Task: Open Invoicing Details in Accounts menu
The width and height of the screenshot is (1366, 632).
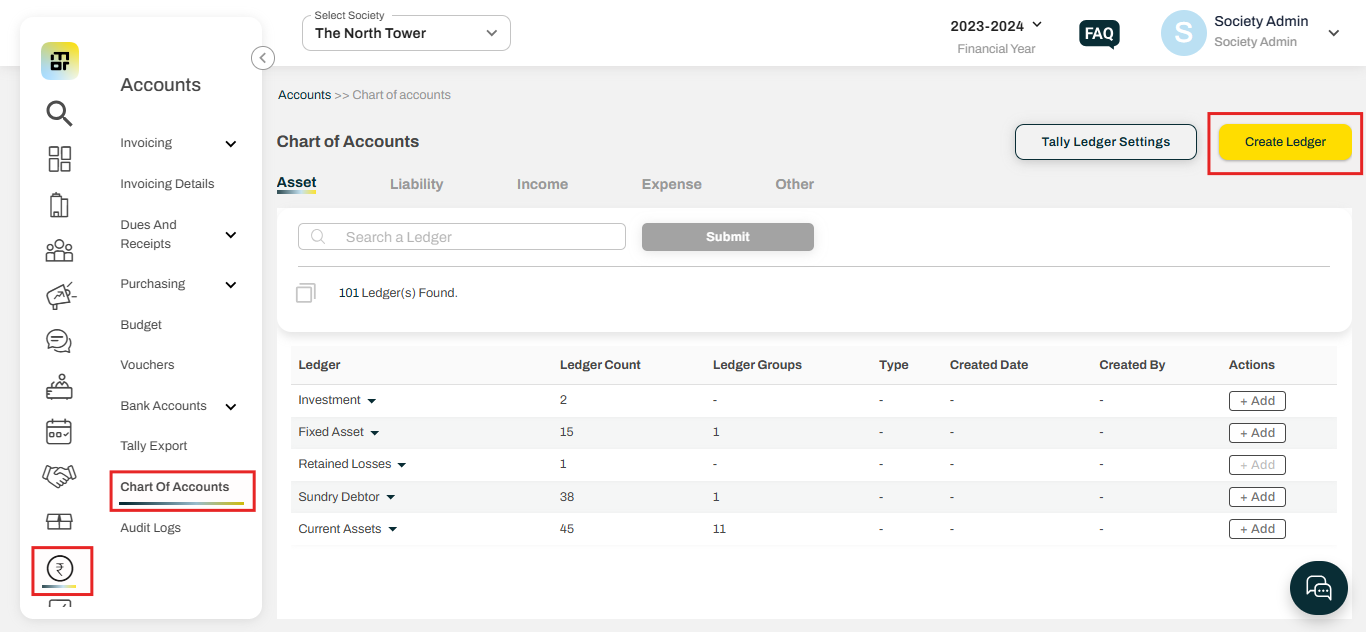Action: 167,184
